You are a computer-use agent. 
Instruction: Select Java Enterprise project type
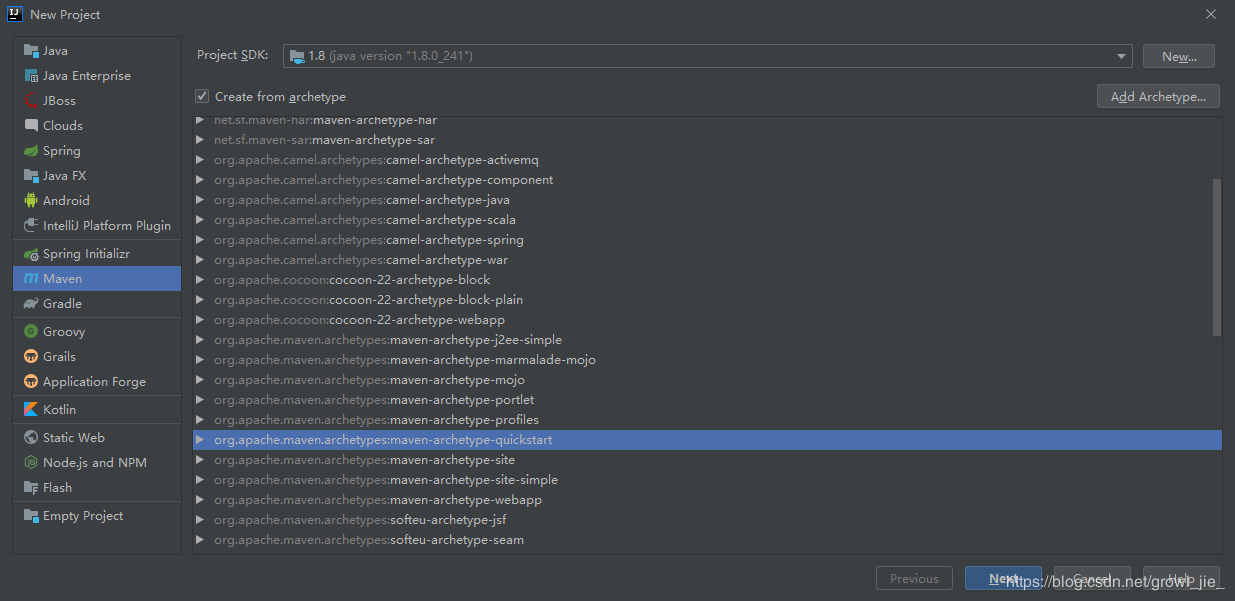point(97,76)
